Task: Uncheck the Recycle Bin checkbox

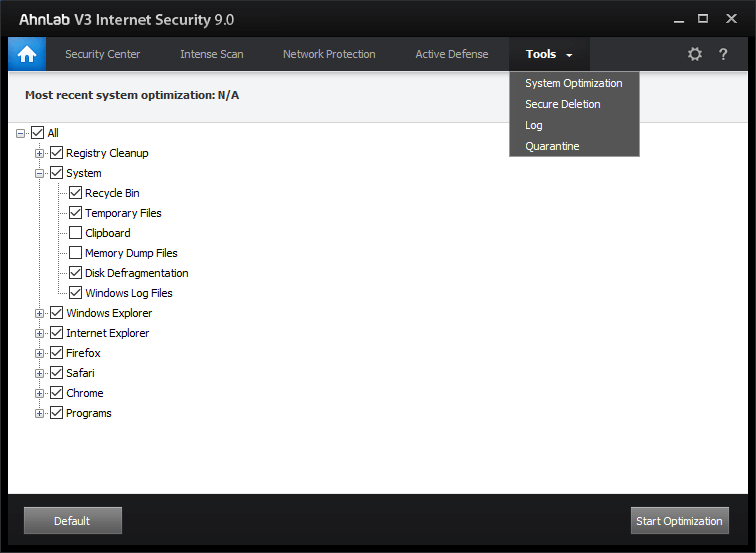Action: 76,193
